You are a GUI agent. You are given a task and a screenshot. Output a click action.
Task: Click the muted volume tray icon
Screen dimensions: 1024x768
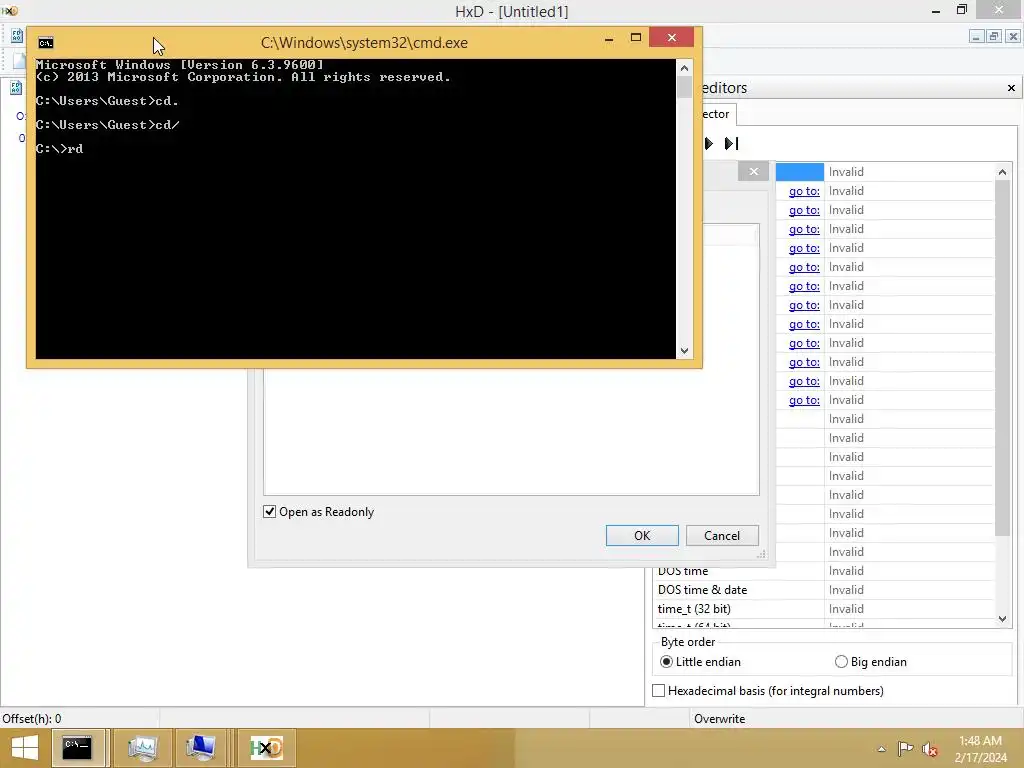click(930, 749)
